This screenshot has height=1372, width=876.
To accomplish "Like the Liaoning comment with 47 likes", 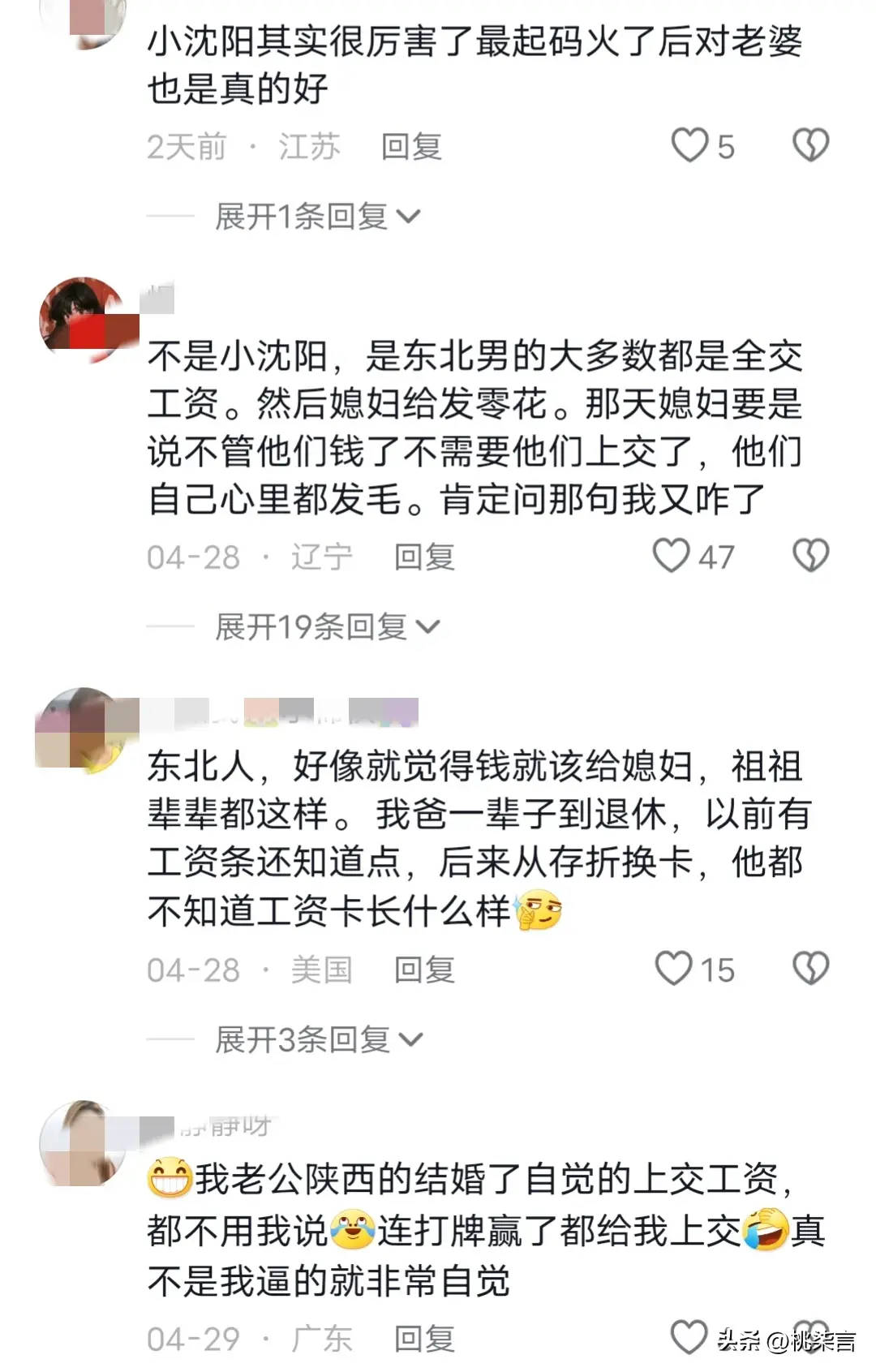I will tap(672, 557).
